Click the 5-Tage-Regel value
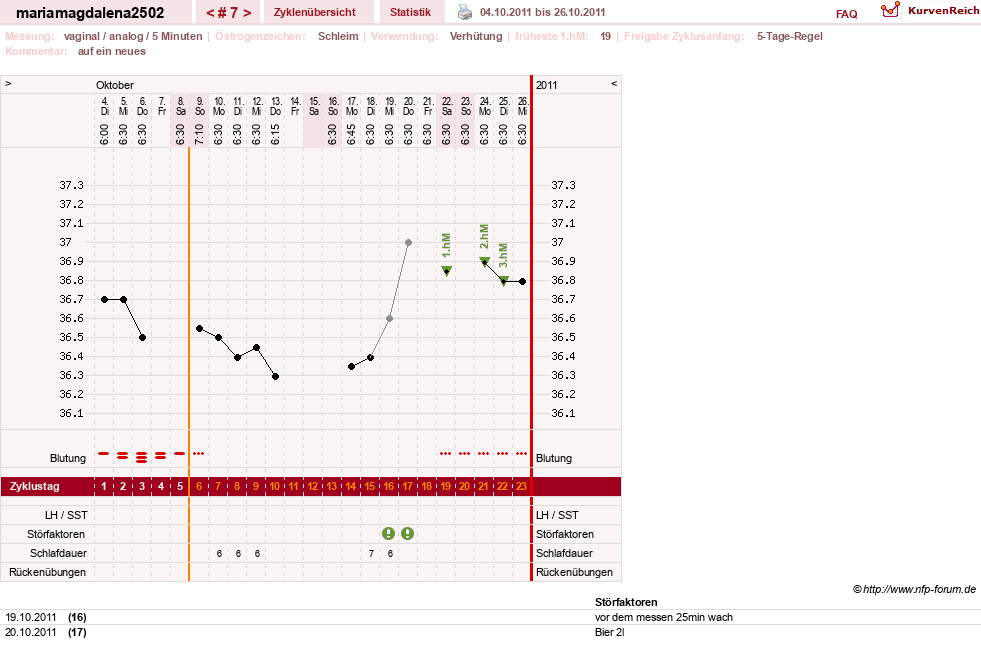The height and width of the screenshot is (661, 981). pos(790,36)
